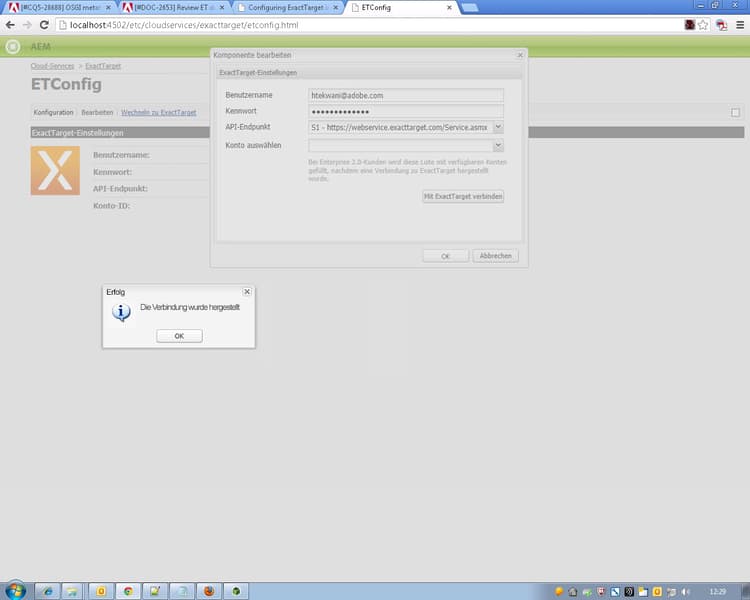Open the Wechseln zu ExactTarget link
The width and height of the screenshot is (750, 600).
[x=158, y=112]
